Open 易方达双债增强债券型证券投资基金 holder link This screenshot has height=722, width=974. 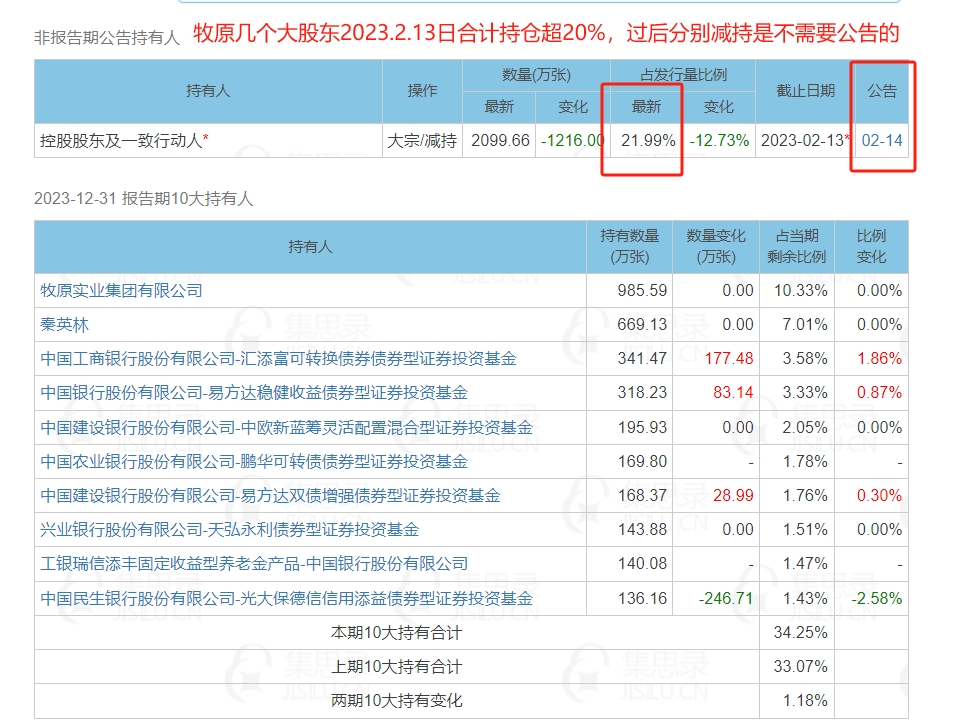click(270, 496)
